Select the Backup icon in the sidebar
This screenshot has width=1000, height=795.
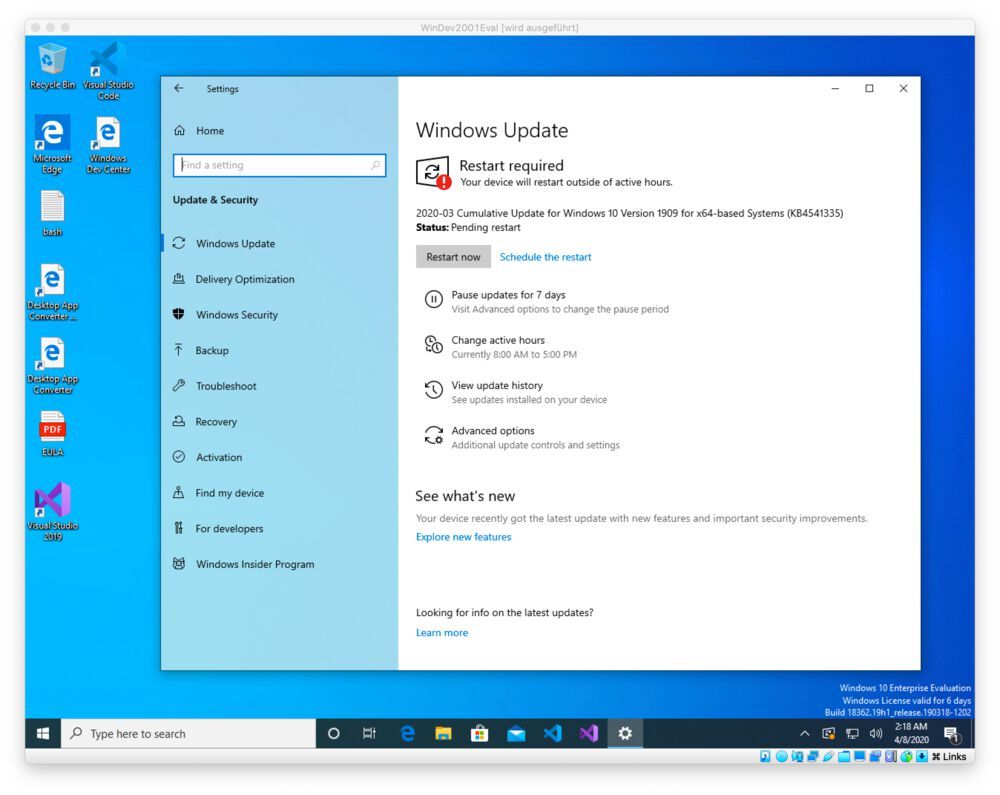(178, 350)
